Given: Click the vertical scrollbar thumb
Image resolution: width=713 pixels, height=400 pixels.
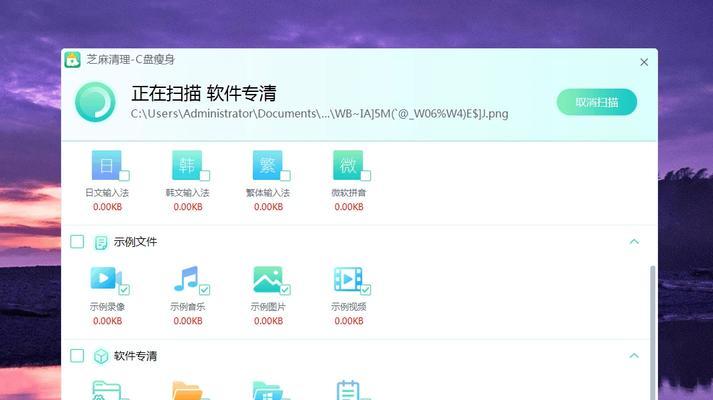Looking at the screenshot, I should 653,333.
